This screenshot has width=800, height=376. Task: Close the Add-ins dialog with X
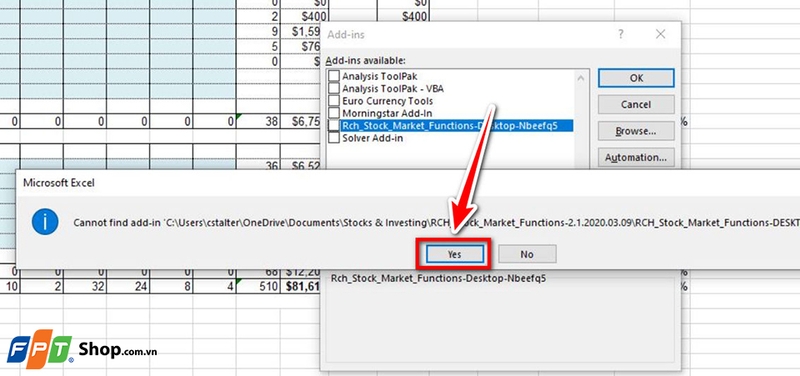pos(660,35)
